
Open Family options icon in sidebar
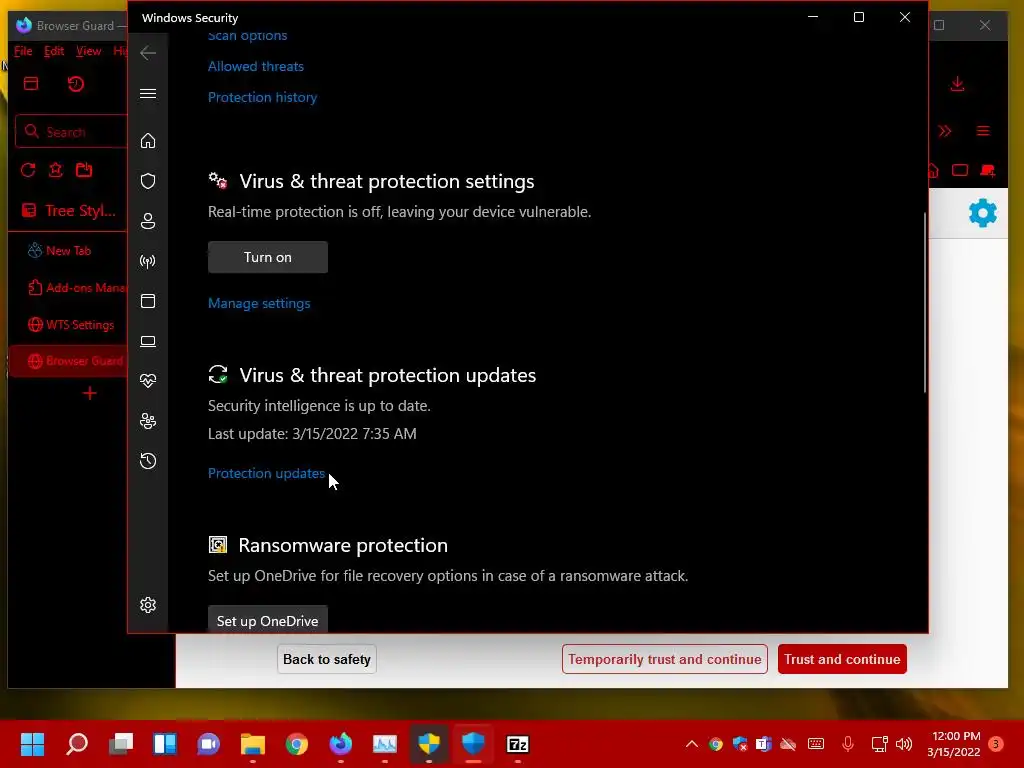point(148,421)
